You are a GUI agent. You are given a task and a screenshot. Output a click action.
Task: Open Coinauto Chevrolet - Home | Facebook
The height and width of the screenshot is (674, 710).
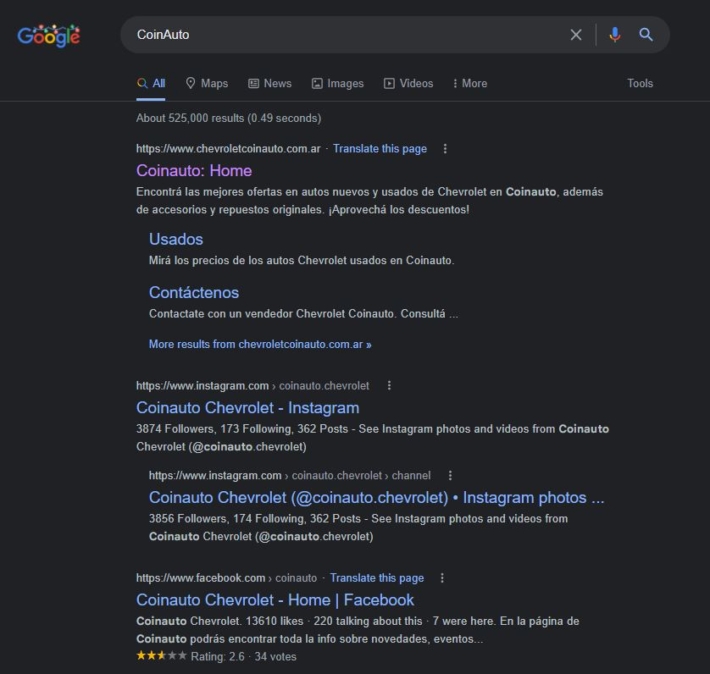(x=275, y=600)
